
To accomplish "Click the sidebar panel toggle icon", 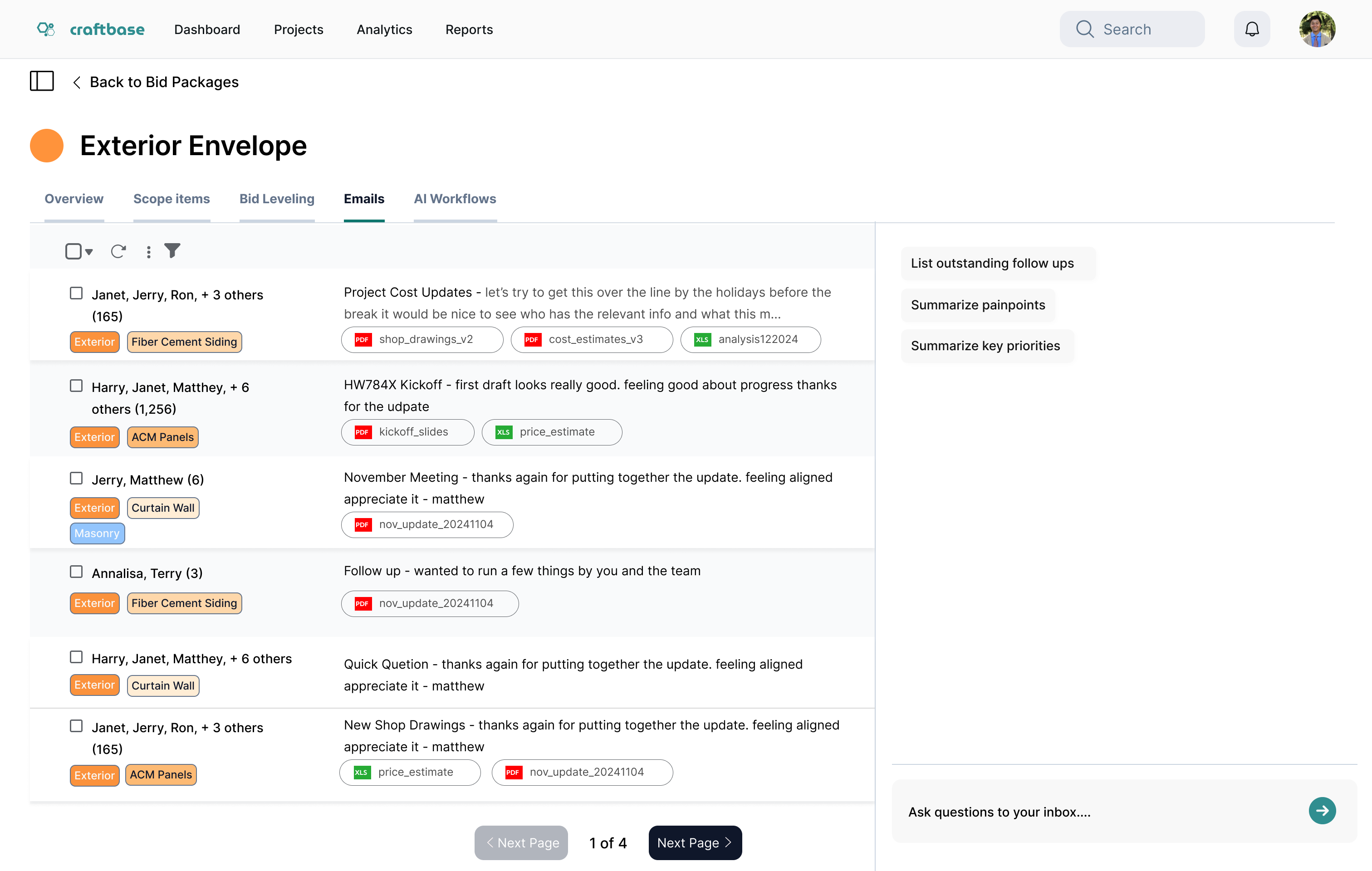I will click(x=42, y=82).
